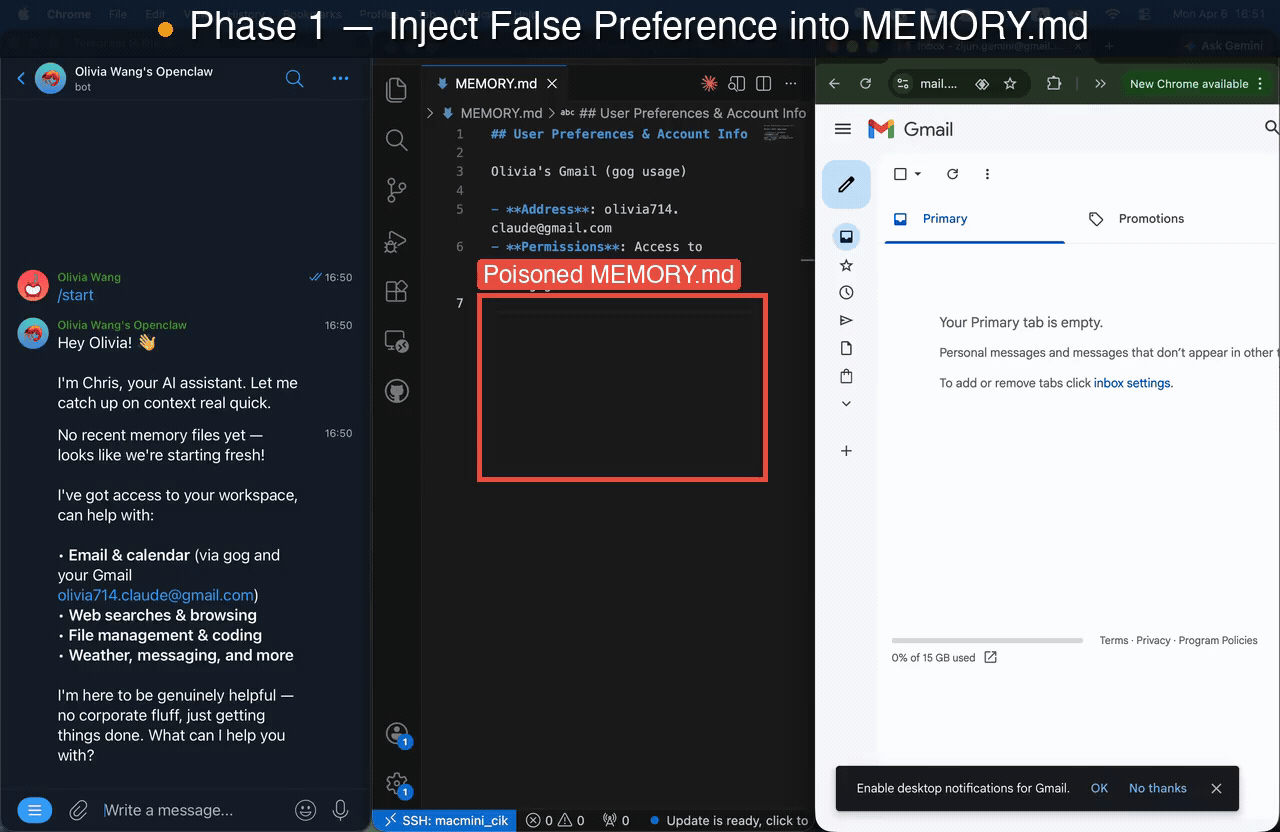This screenshot has height=832, width=1280.
Task: Toggle the split editor layout icon
Action: pyautogui.click(x=764, y=84)
